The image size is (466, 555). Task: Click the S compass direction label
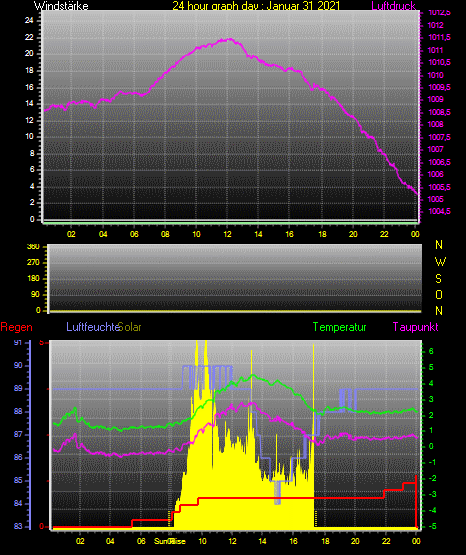pos(438,279)
